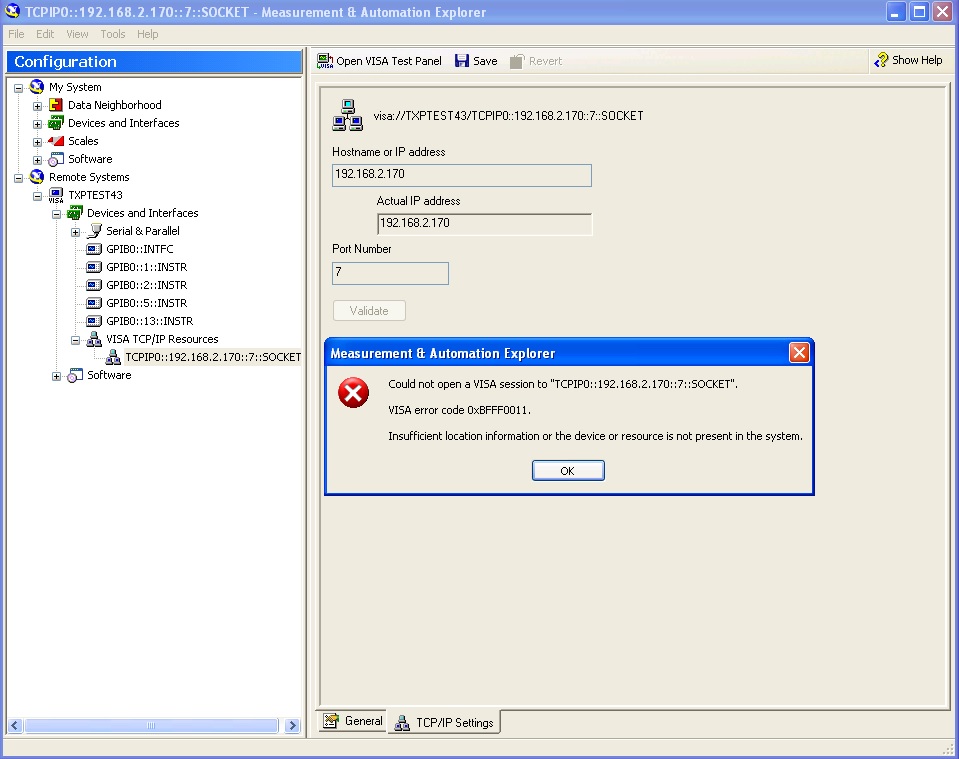Click the VISA TCP/IP Resources network icon
Screen dimensions: 959x759
(x=94, y=339)
